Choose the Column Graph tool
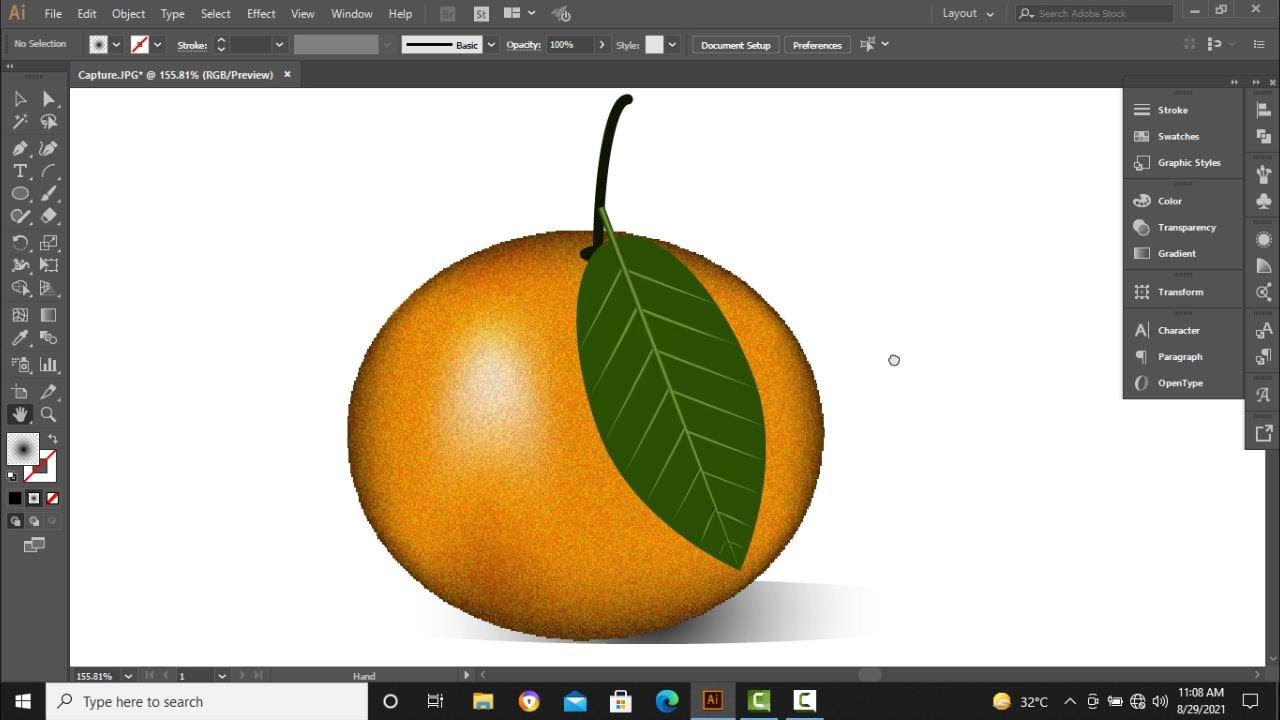 pos(49,365)
